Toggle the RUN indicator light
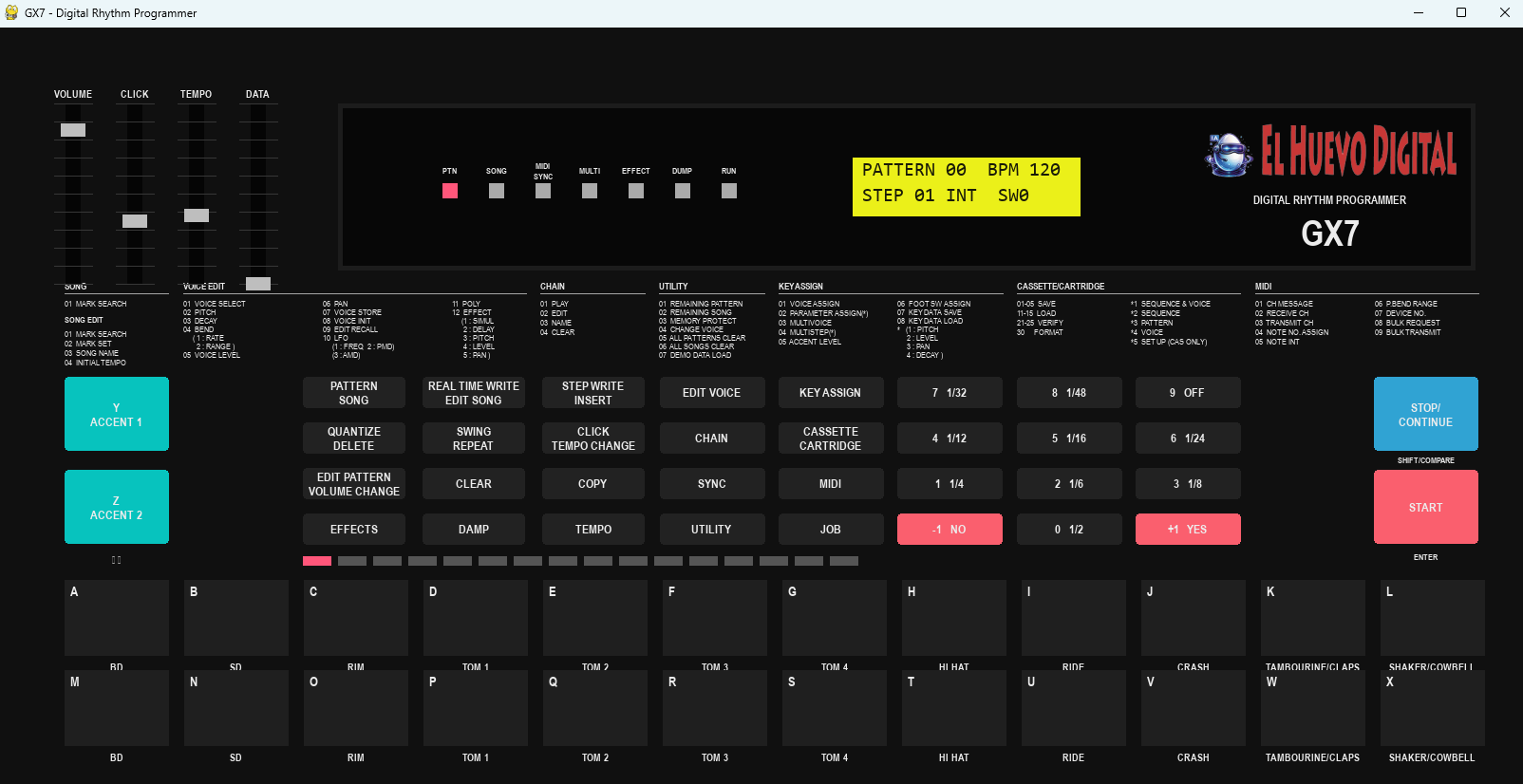1523x784 pixels. pyautogui.click(x=729, y=191)
